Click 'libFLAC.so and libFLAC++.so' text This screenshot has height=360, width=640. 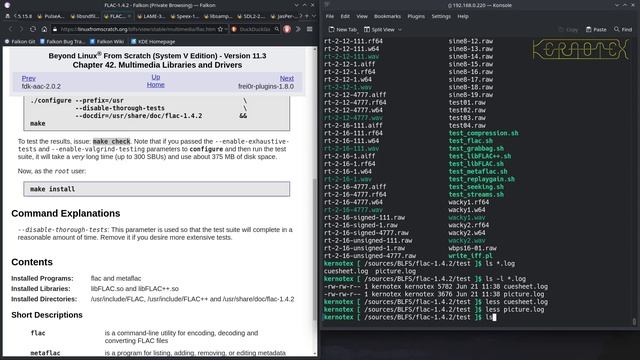coord(135,289)
